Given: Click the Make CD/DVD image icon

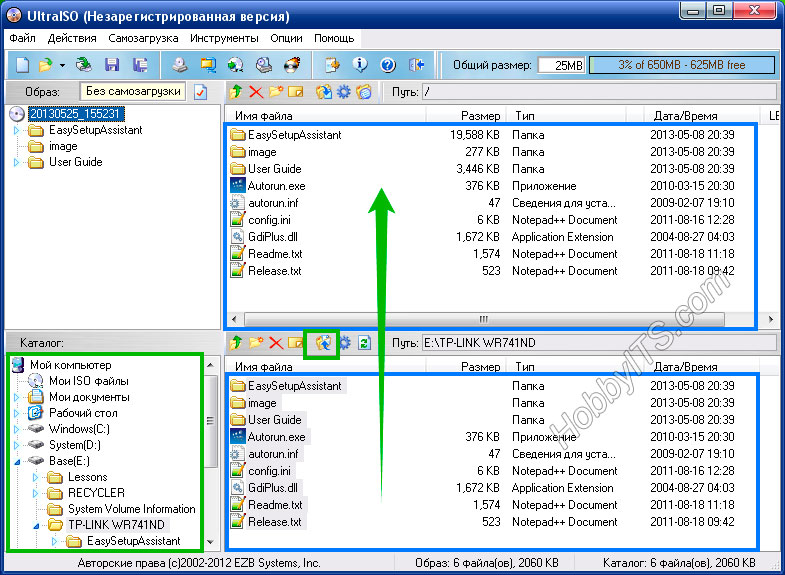Looking at the screenshot, I should (180, 65).
